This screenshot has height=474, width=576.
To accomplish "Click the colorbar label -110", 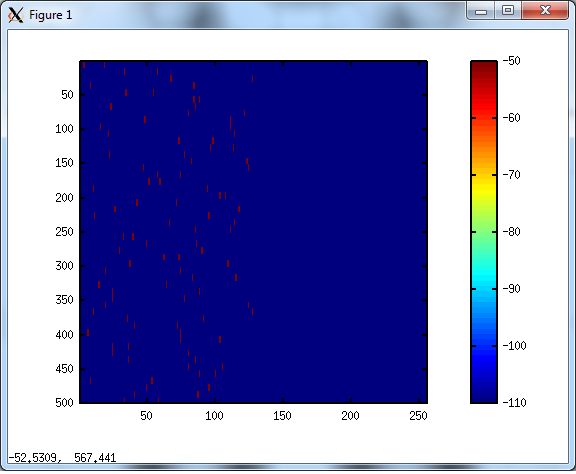I will coord(514,403).
